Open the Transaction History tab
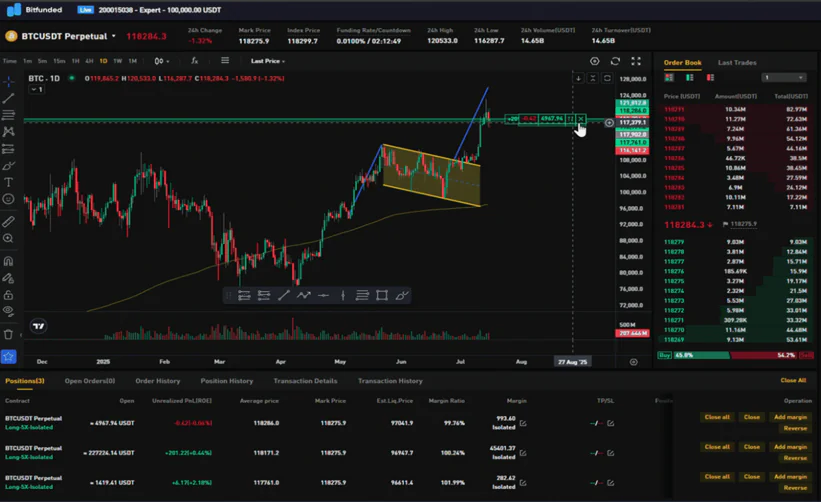 (390, 381)
